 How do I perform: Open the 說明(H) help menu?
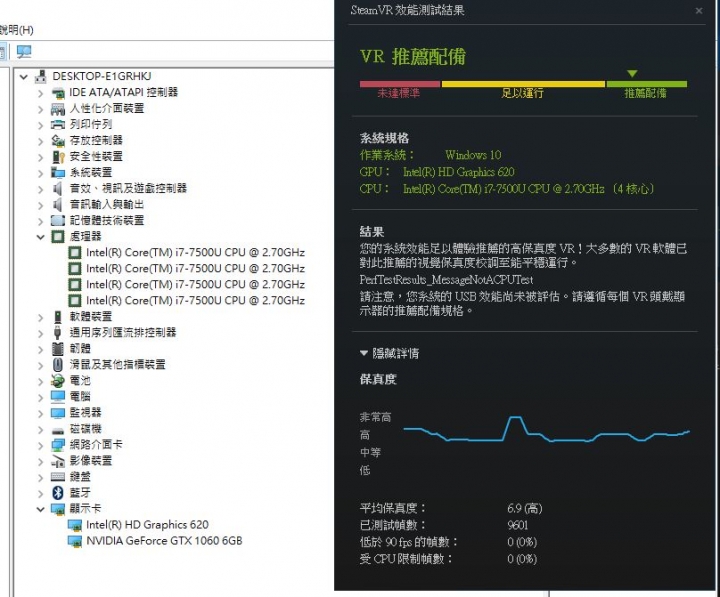(x=16, y=30)
